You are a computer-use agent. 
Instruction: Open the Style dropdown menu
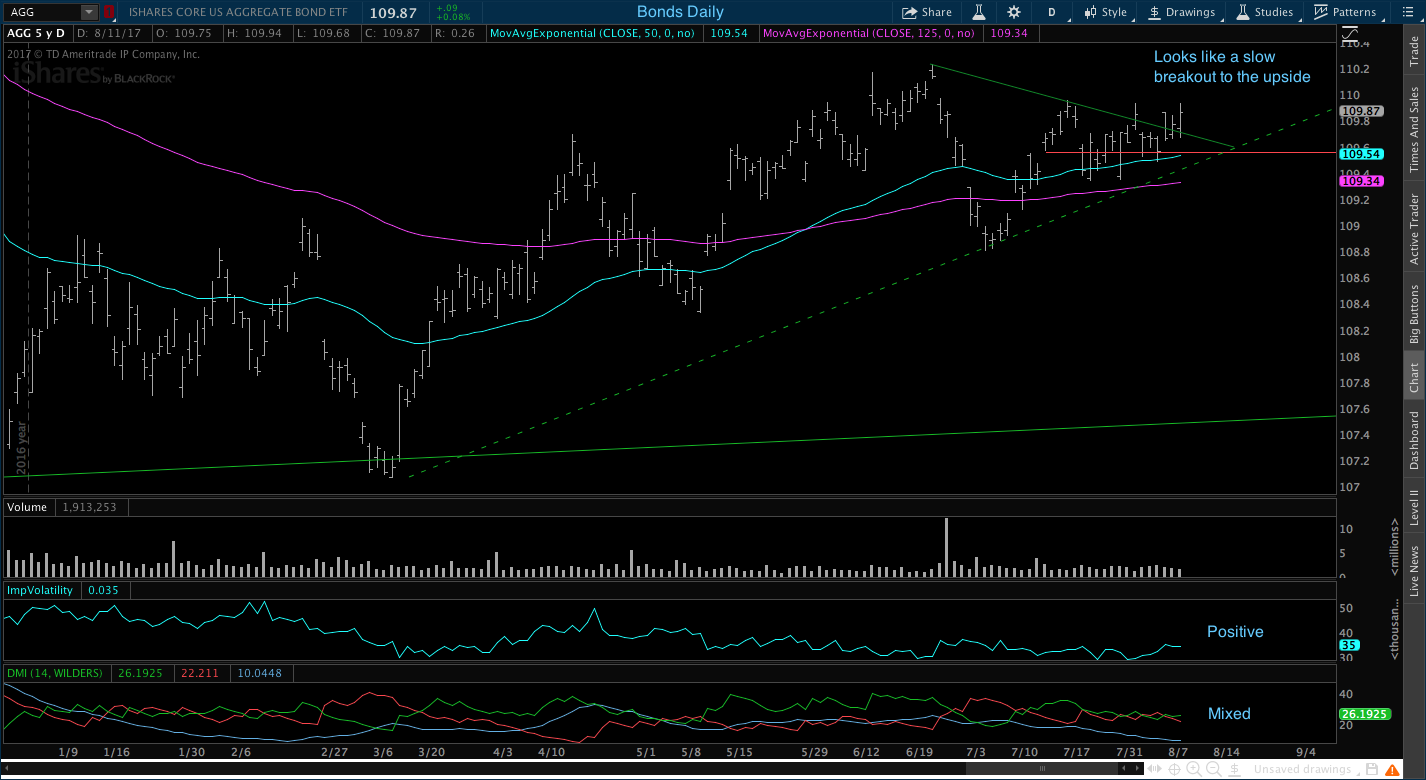[x=1105, y=12]
